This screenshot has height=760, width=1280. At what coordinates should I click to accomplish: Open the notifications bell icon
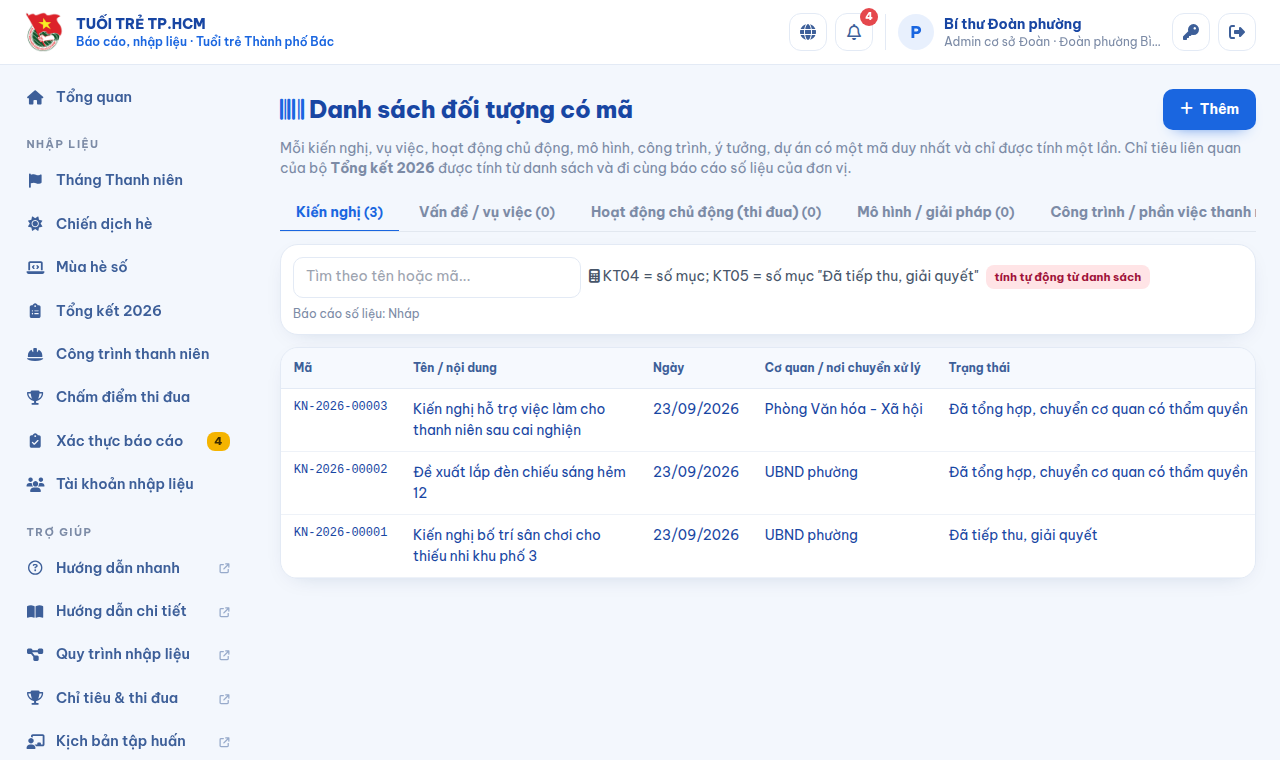[x=854, y=32]
